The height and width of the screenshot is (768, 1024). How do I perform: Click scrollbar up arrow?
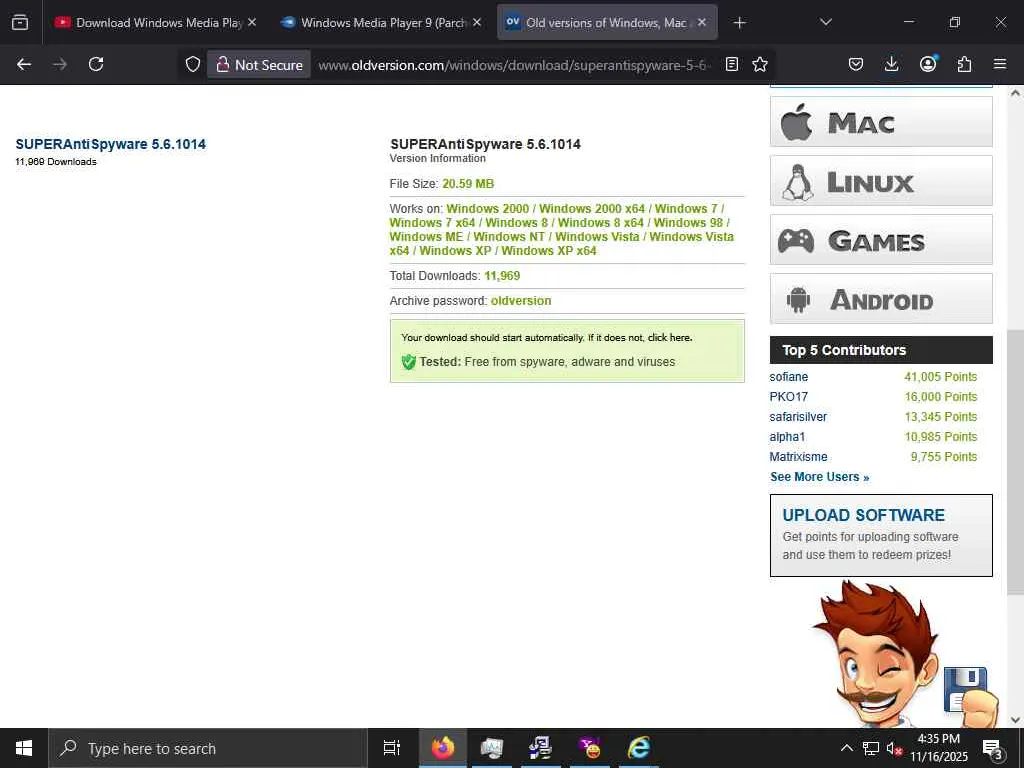[x=1015, y=93]
